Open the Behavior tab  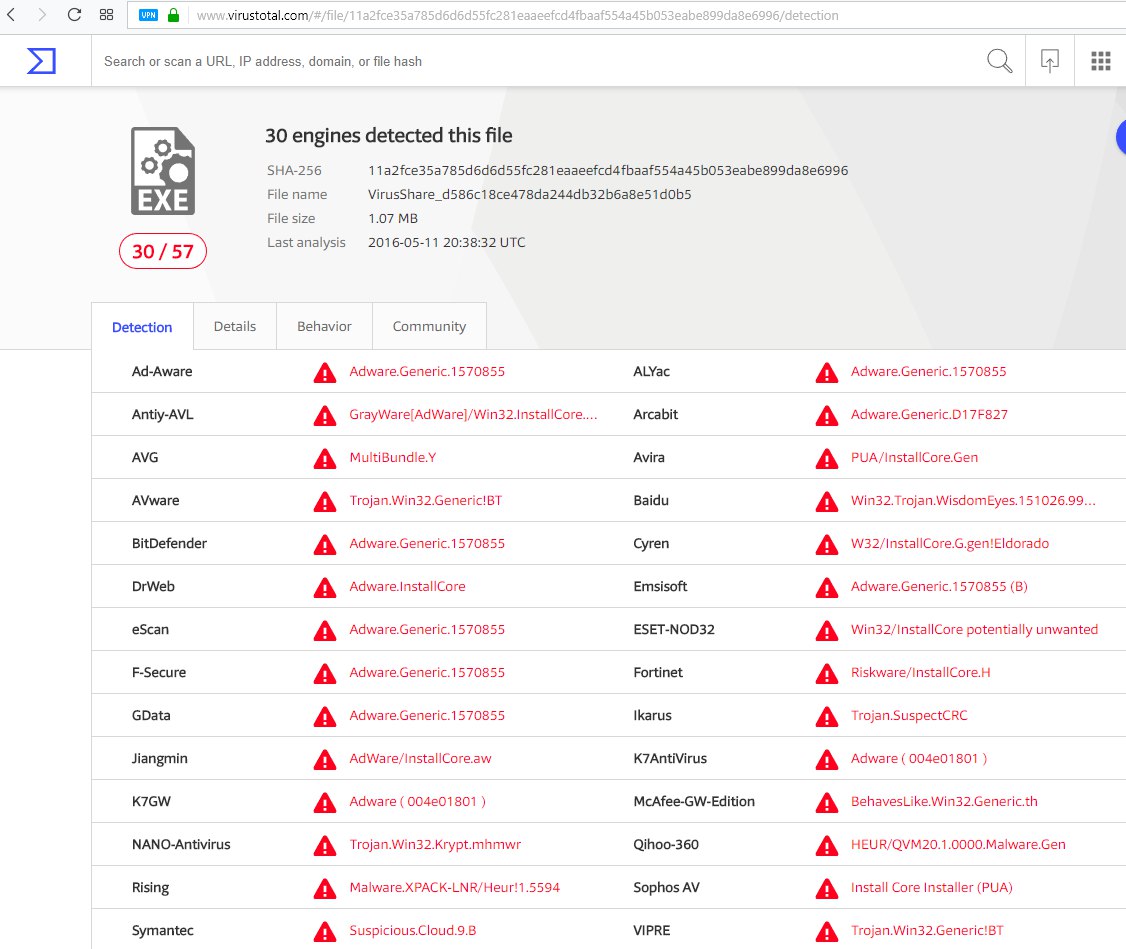324,326
